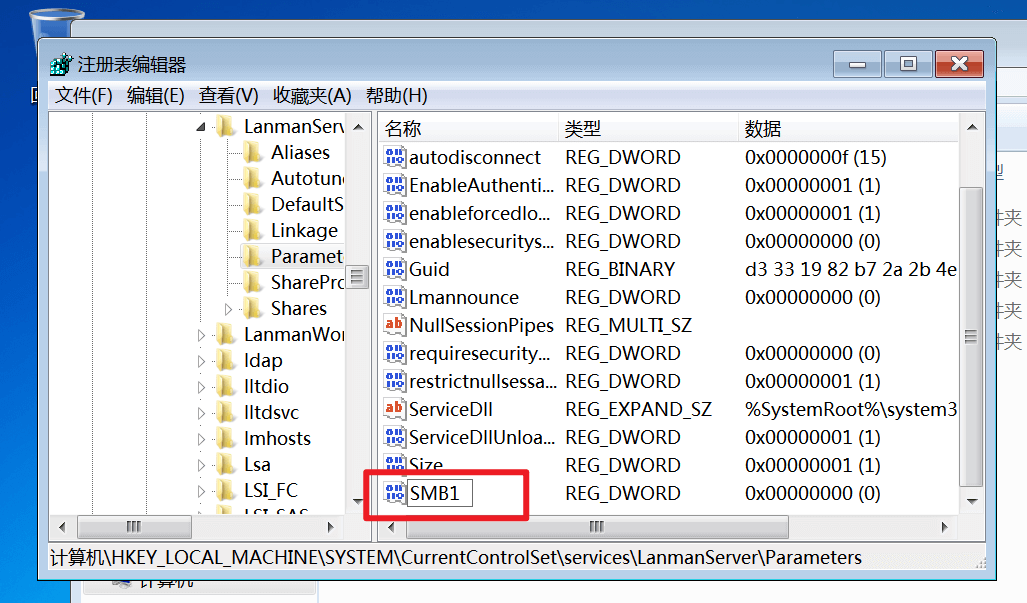Viewport: 1027px width, 603px height.
Task: Select the Guid binary value icon
Action: click(395, 269)
